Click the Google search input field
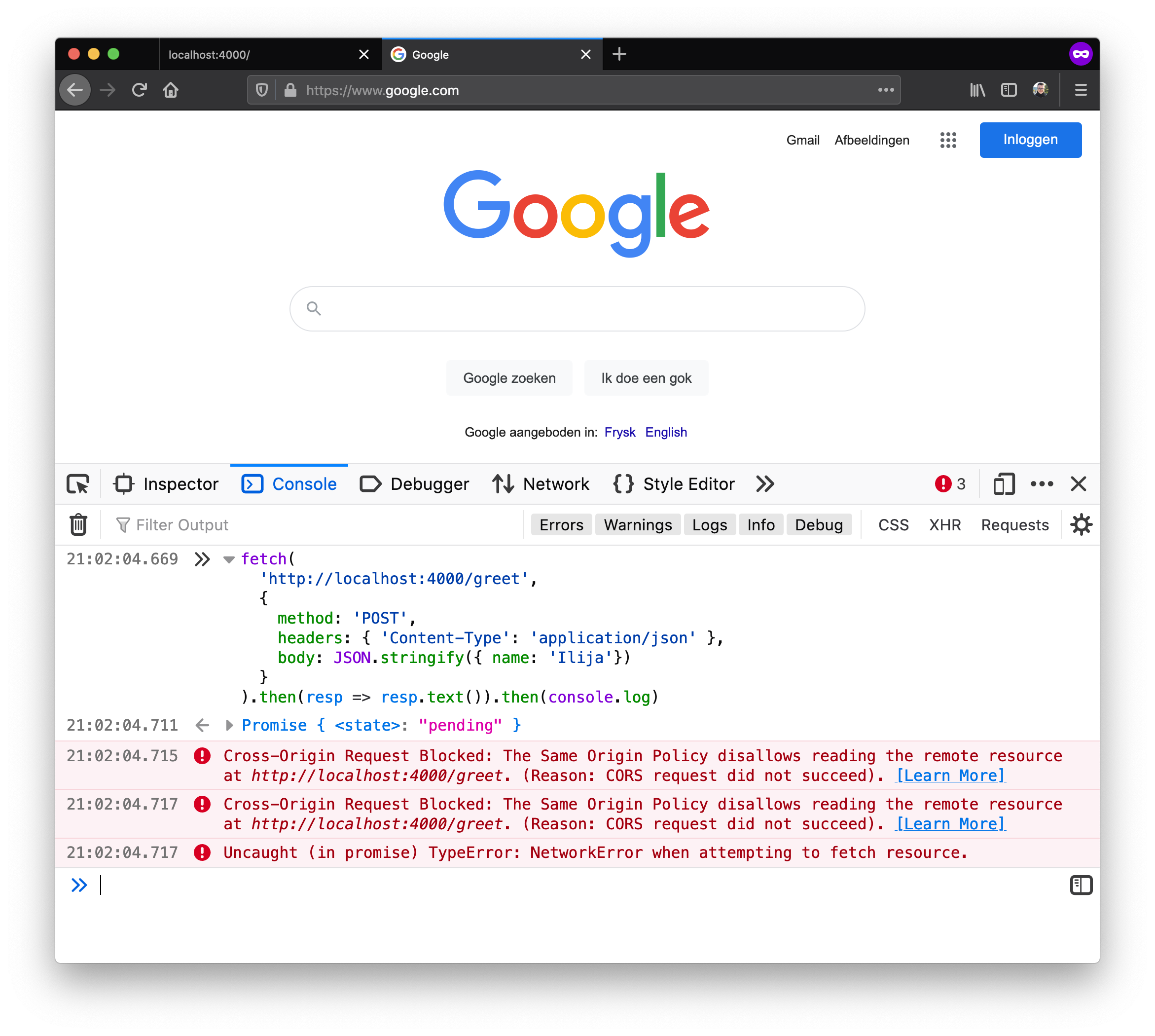 pyautogui.click(x=577, y=308)
